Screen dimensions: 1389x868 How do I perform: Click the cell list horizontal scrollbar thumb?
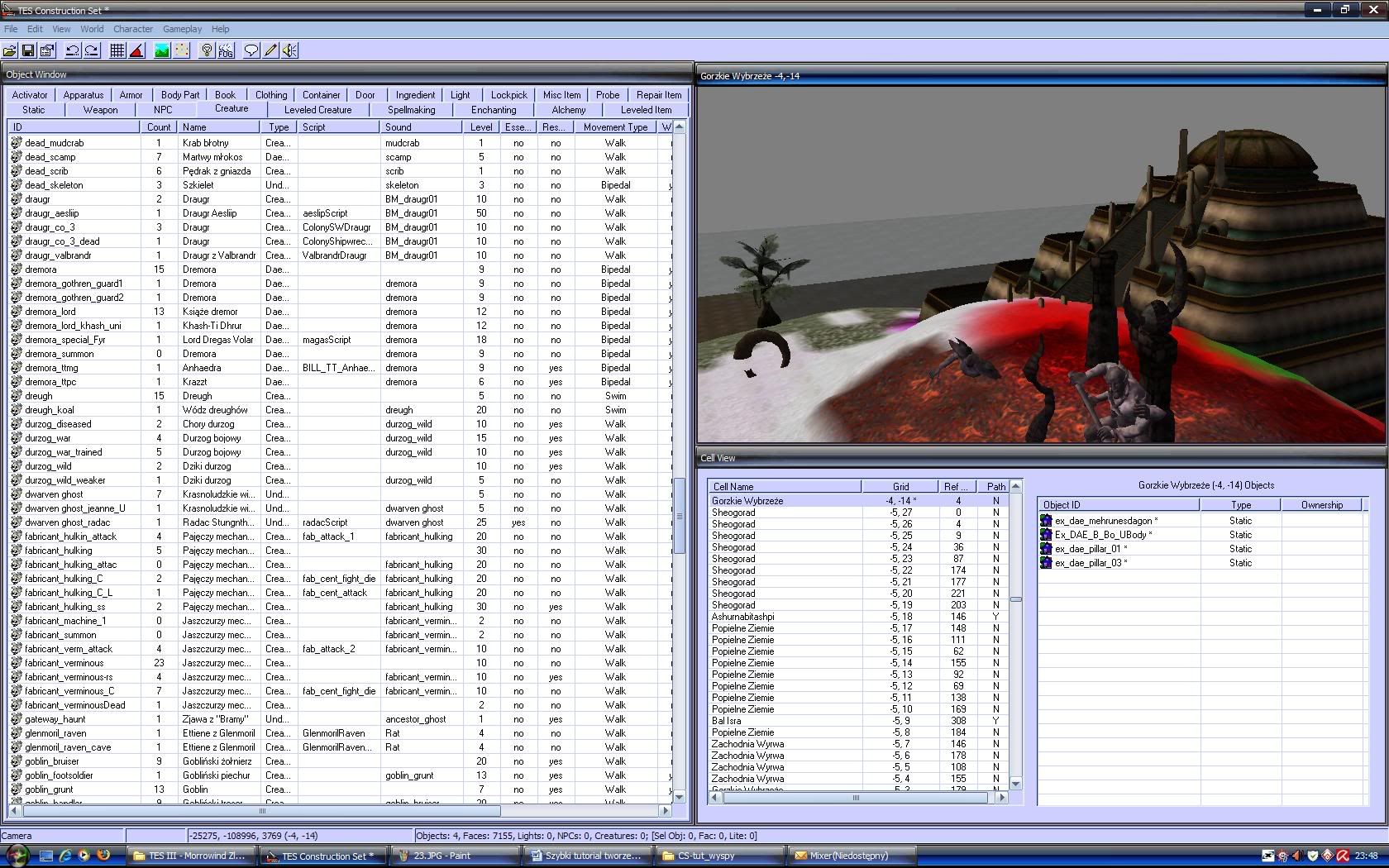click(x=856, y=798)
